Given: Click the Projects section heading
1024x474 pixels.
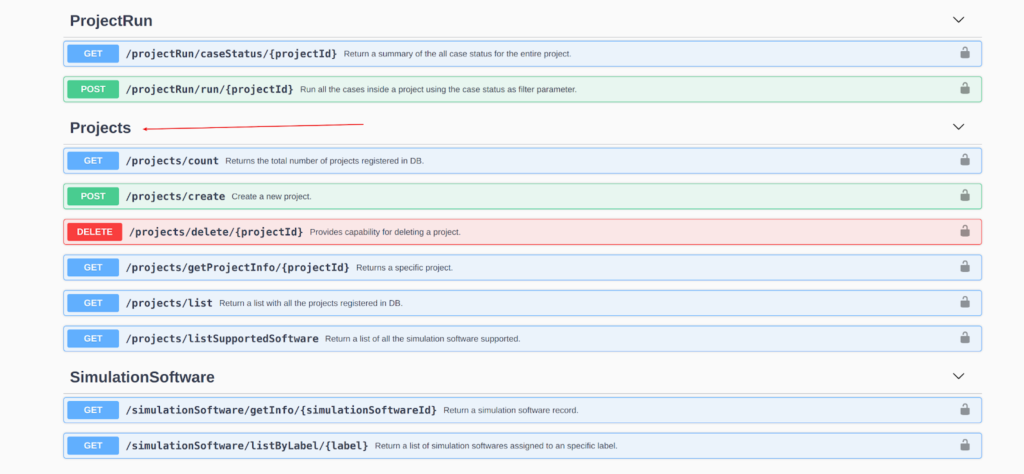Looking at the screenshot, I should [101, 128].
